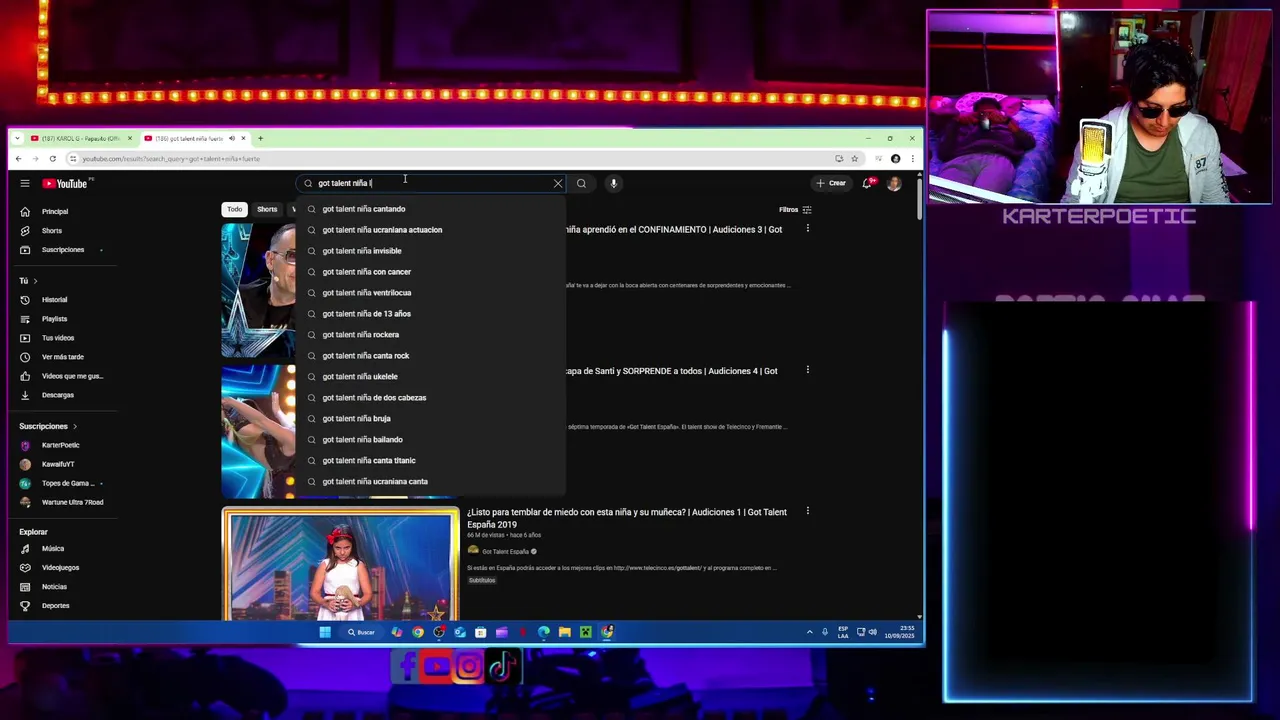Open KarterPoetic channel subscription
This screenshot has width=1280, height=720.
pyautogui.click(x=60, y=445)
